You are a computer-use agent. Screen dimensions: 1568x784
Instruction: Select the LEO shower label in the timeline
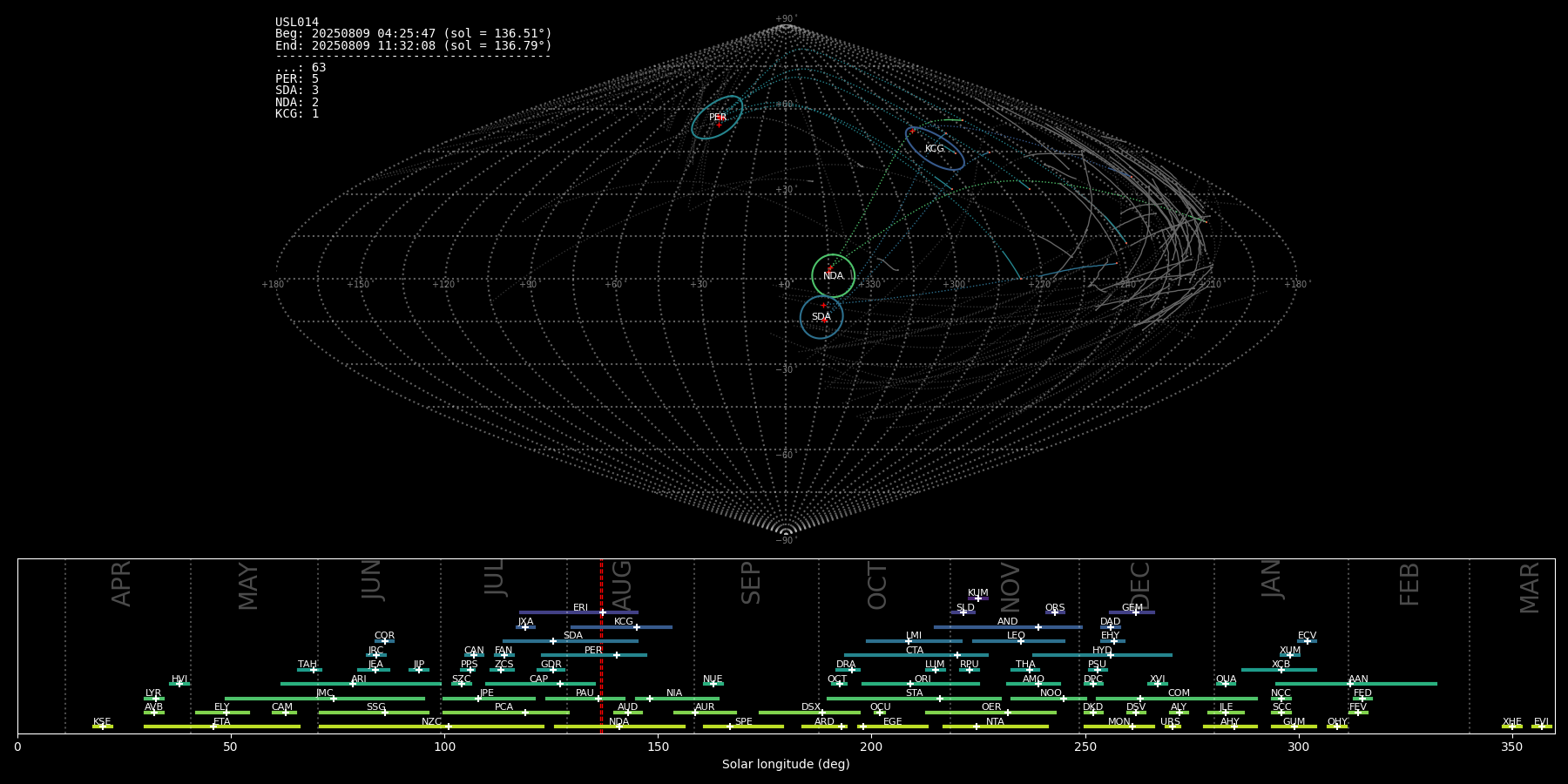pos(1016,636)
